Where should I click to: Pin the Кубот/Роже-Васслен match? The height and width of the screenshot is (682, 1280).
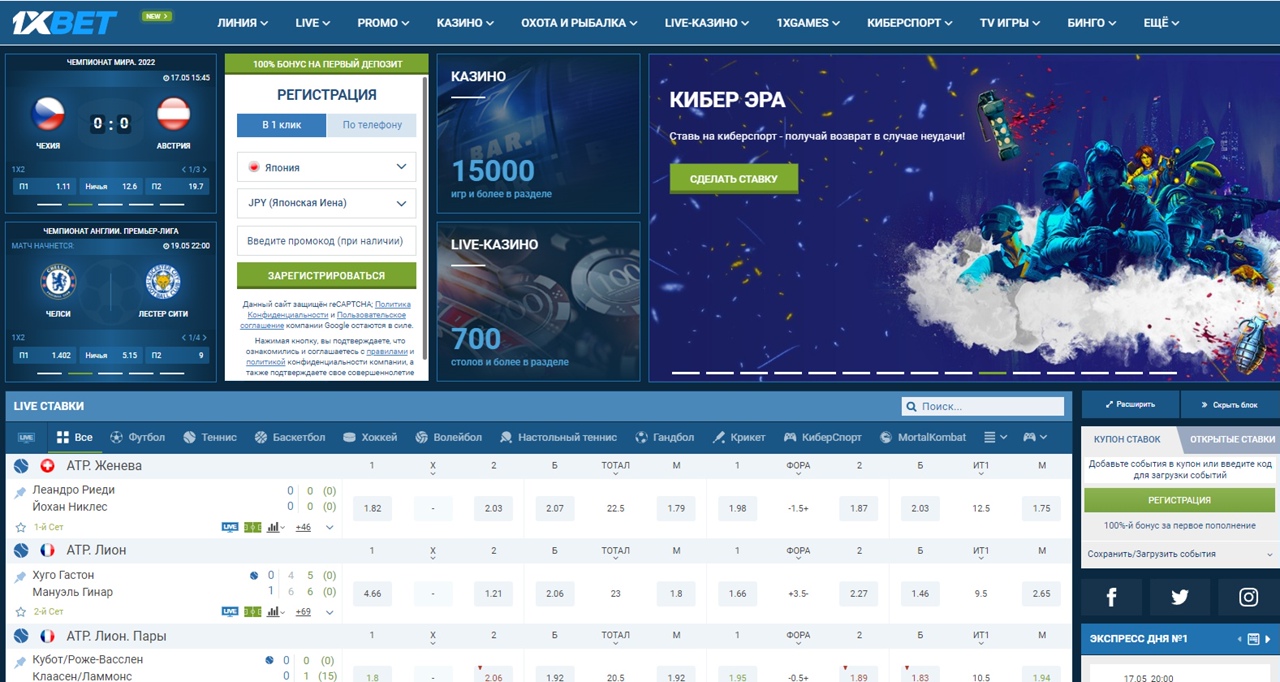click(x=20, y=662)
